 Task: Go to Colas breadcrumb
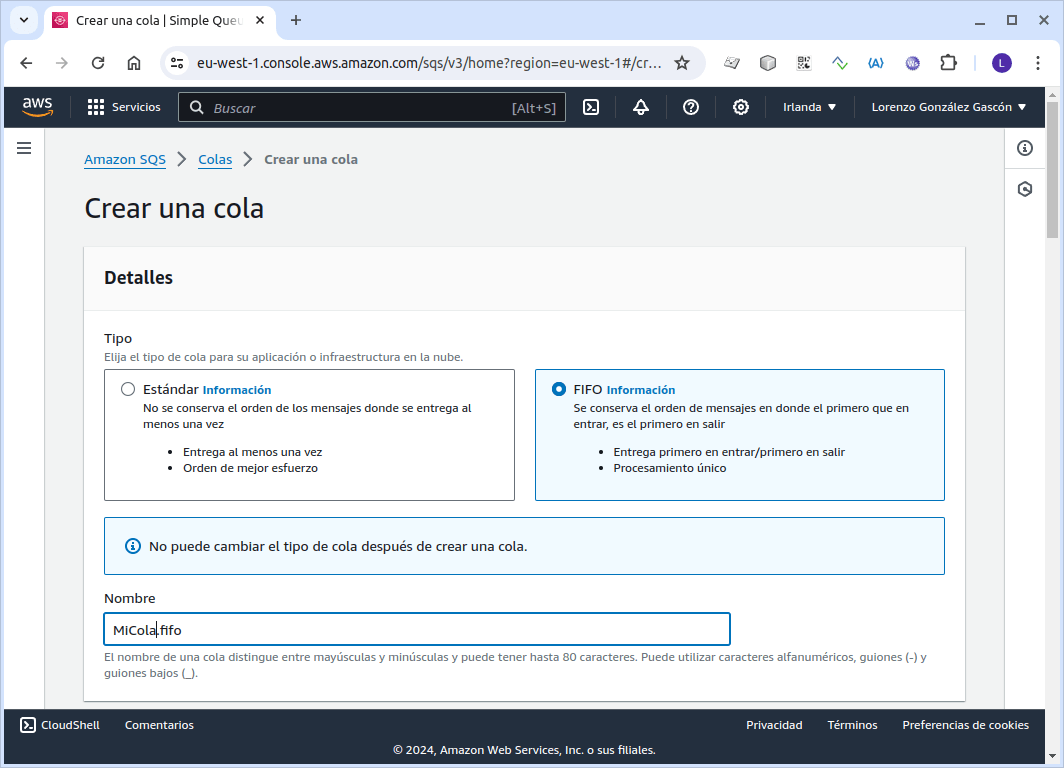pyautogui.click(x=215, y=159)
